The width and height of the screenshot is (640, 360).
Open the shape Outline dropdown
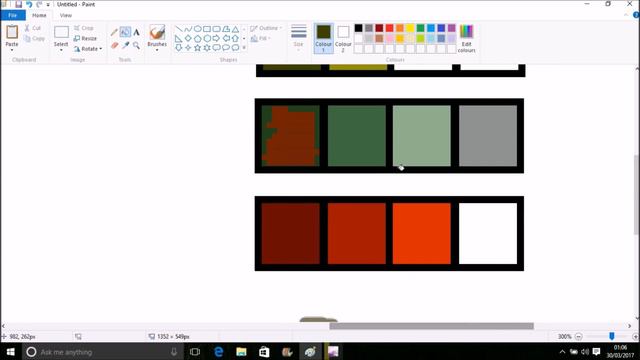click(266, 28)
